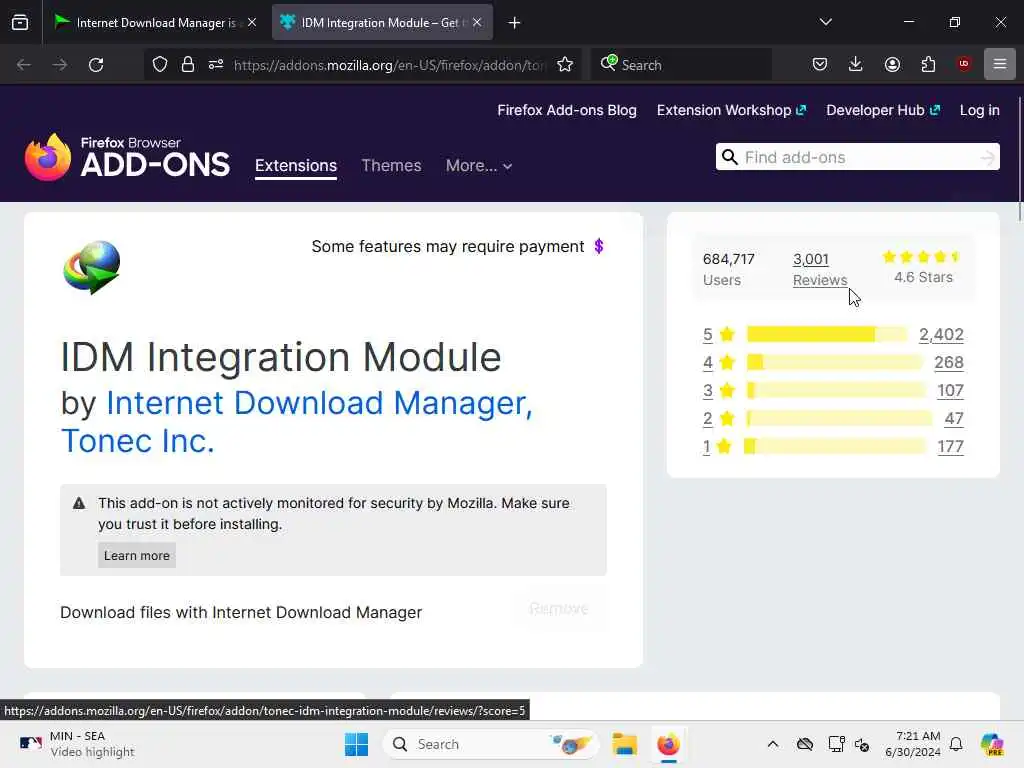Click the Firefox taskbar icon

668,744
